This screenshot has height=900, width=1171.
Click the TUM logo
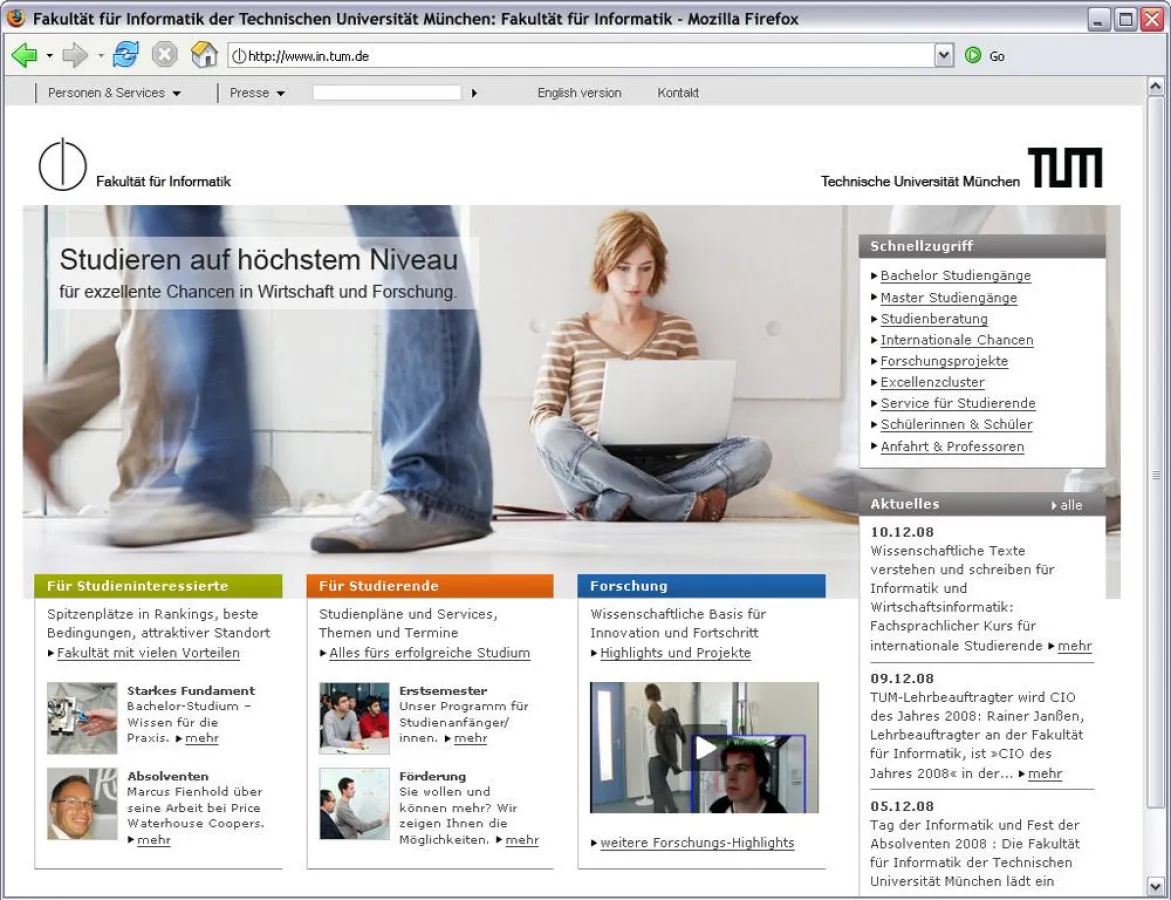click(1065, 168)
